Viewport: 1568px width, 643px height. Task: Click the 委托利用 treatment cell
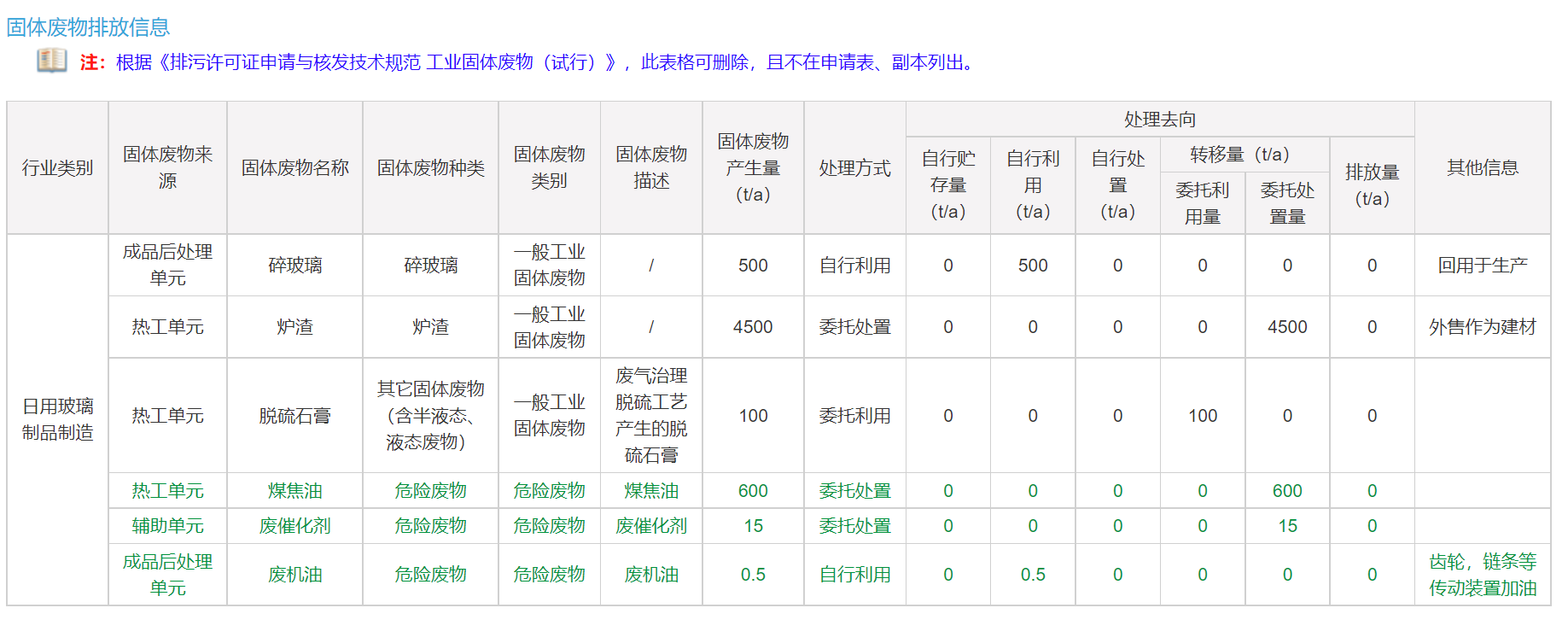coord(854,416)
